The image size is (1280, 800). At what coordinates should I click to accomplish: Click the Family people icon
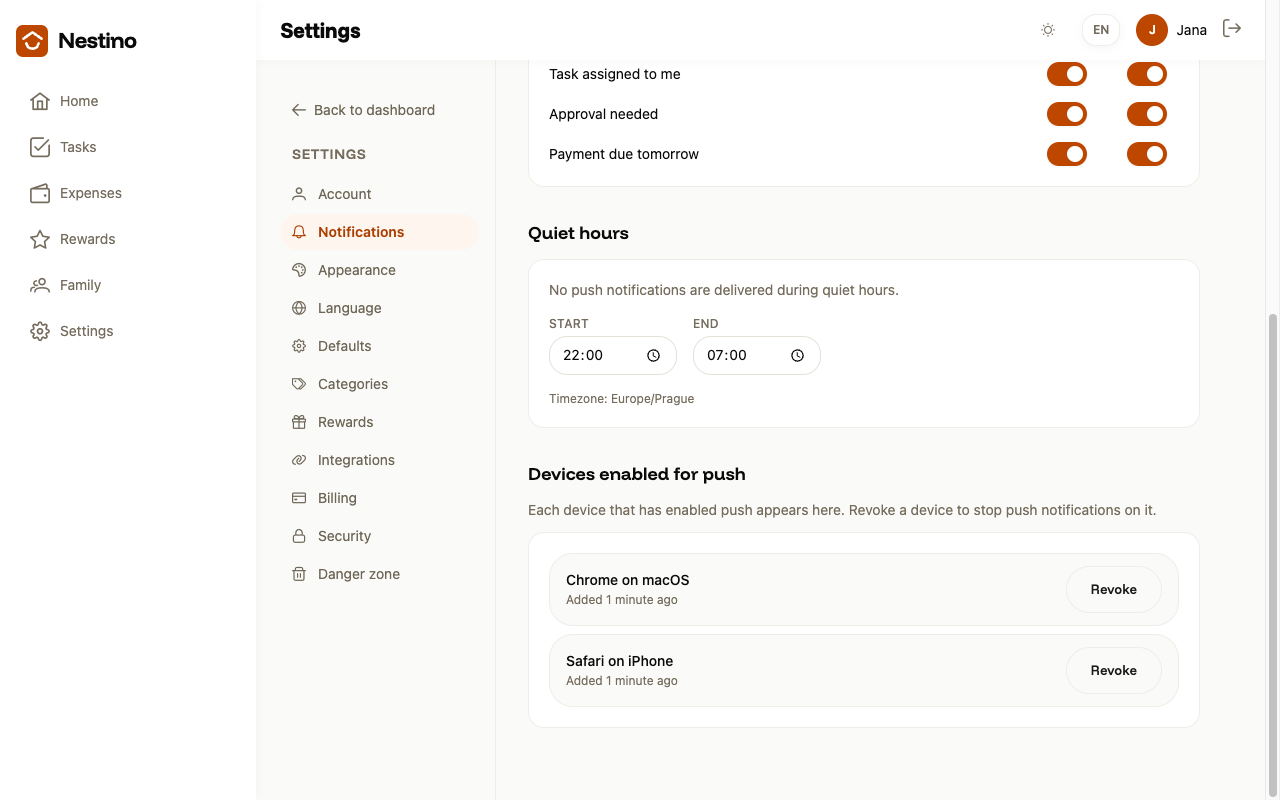point(40,285)
